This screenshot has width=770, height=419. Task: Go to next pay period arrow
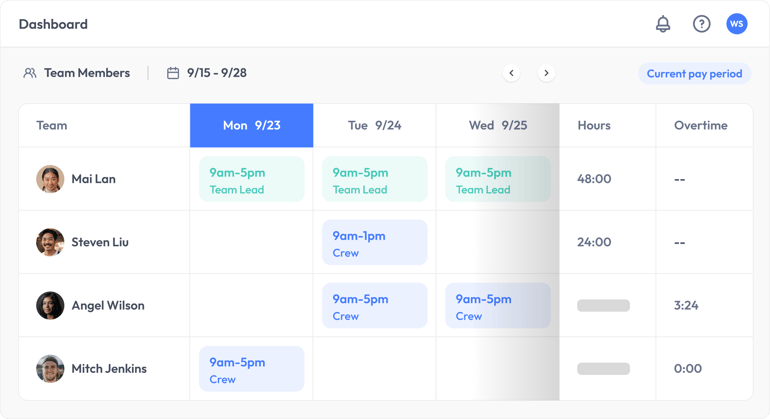click(x=546, y=73)
